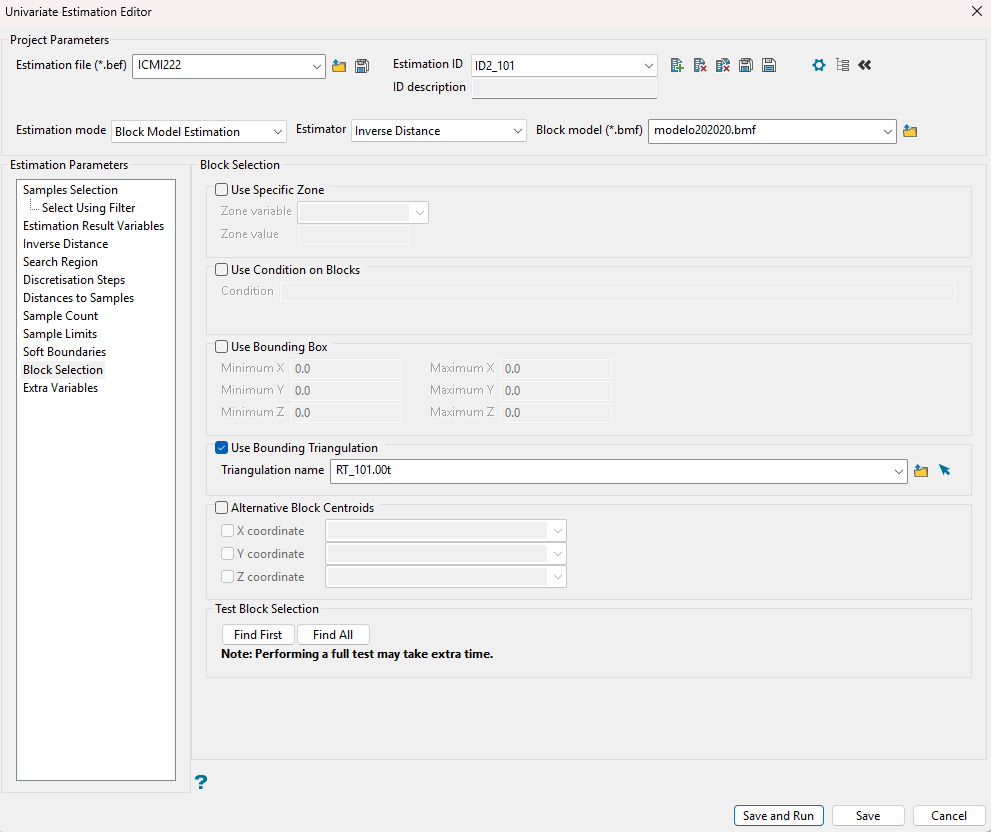
Task: Uncheck Use Bounding Triangulation
Action: point(222,448)
